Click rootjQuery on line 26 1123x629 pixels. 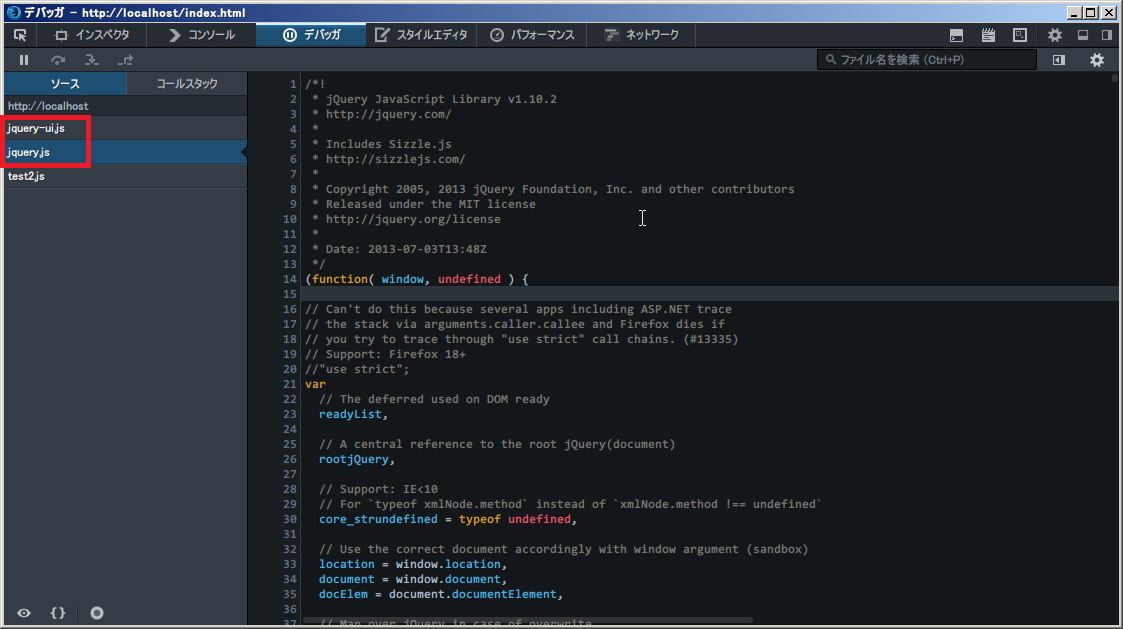tap(354, 459)
